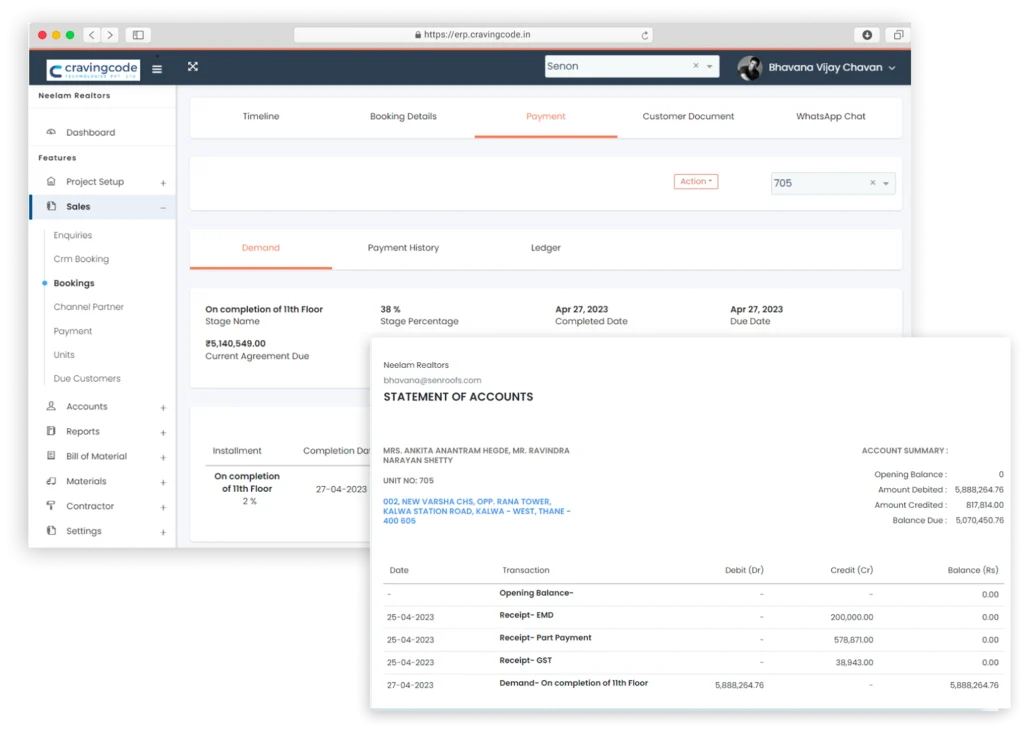Open the Action dropdown button

(x=696, y=182)
